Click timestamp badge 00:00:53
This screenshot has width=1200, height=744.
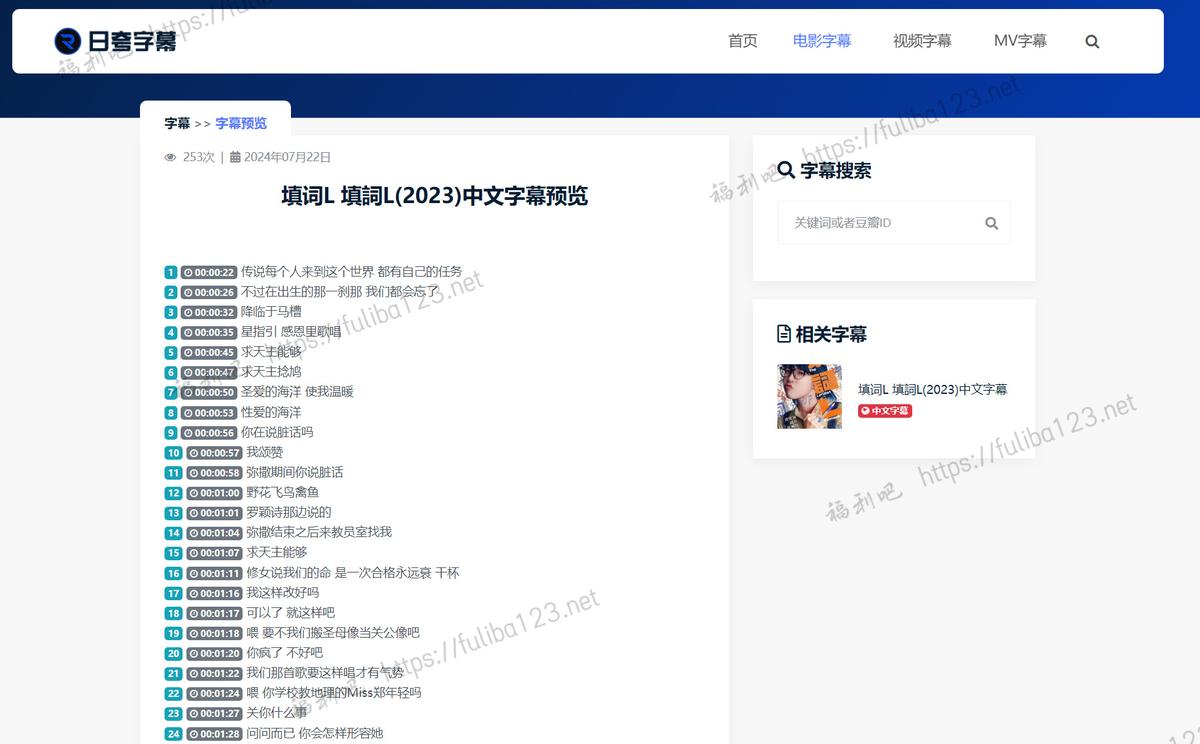click(x=209, y=413)
